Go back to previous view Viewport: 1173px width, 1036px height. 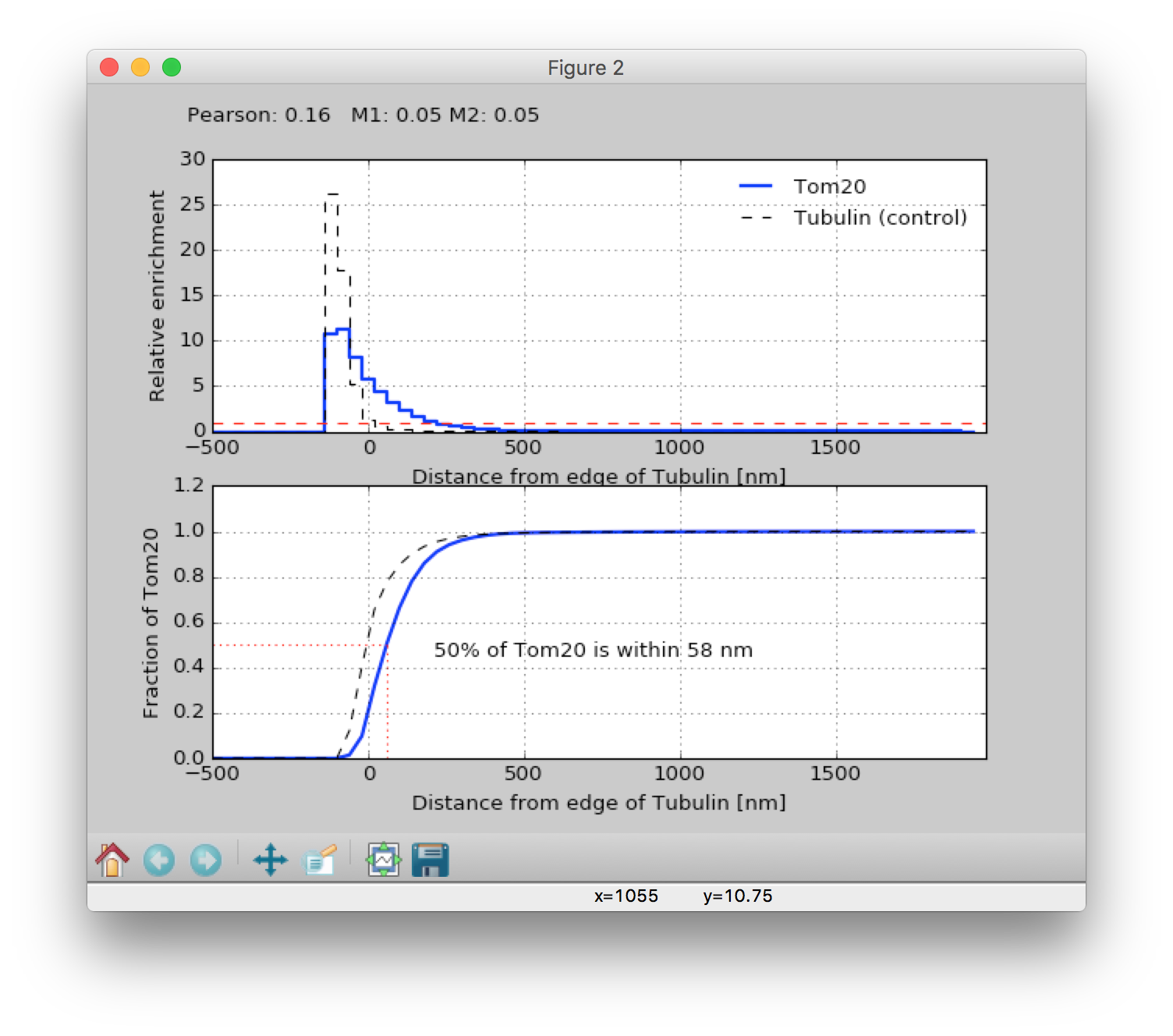[159, 860]
